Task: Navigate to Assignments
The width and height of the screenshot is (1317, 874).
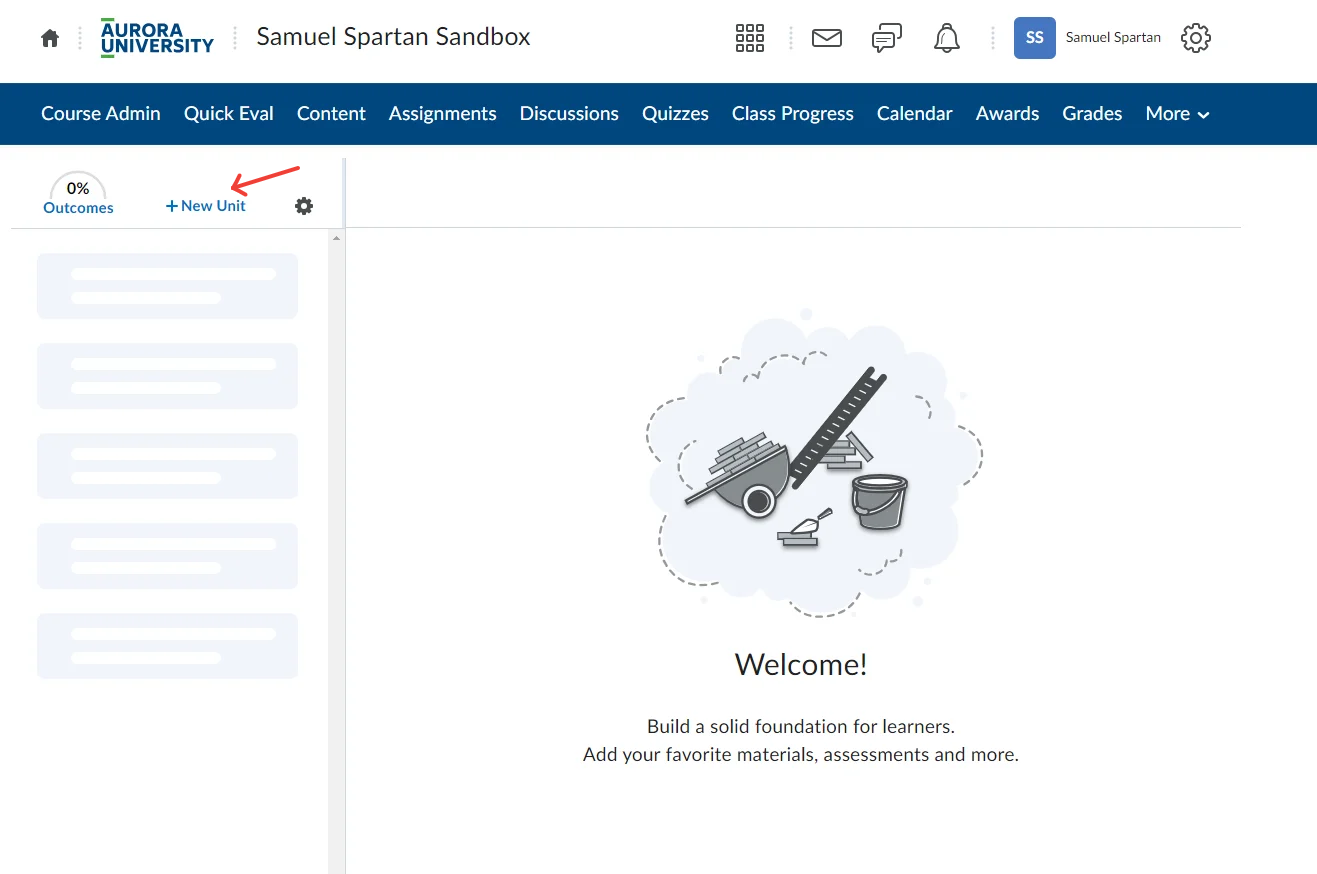Action: point(443,114)
